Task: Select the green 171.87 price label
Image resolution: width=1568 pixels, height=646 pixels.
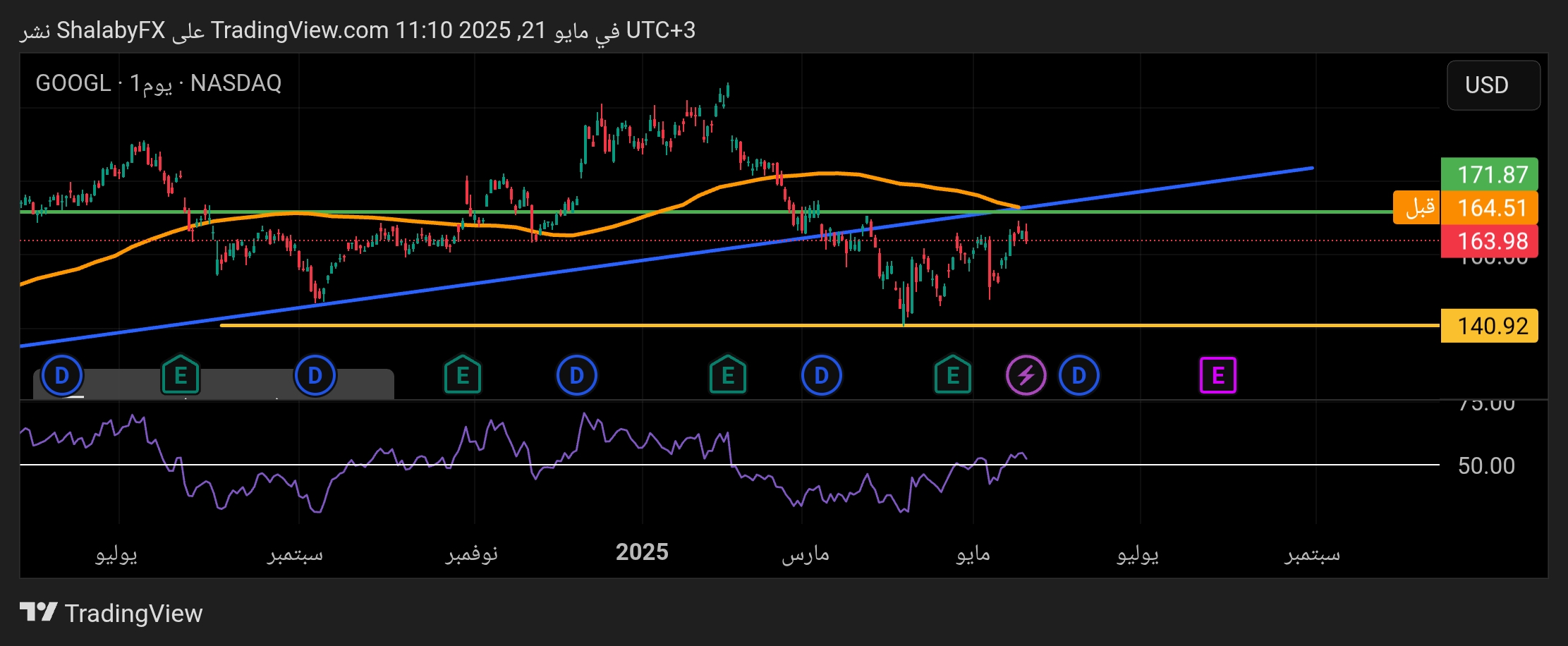Action: tap(1489, 174)
